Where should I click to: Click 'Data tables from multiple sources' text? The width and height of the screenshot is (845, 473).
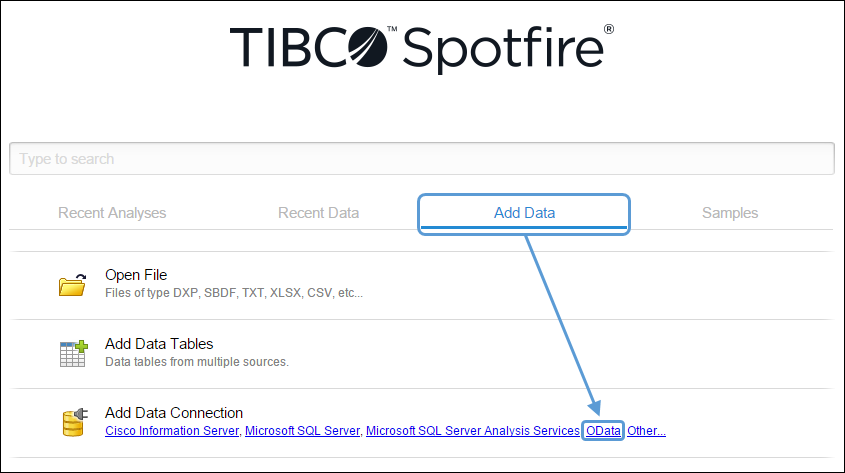coord(197,362)
